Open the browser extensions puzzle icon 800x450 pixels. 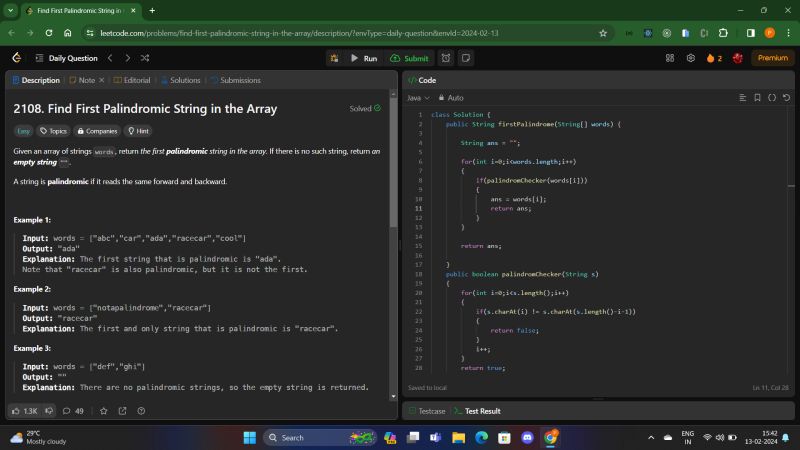(723, 33)
